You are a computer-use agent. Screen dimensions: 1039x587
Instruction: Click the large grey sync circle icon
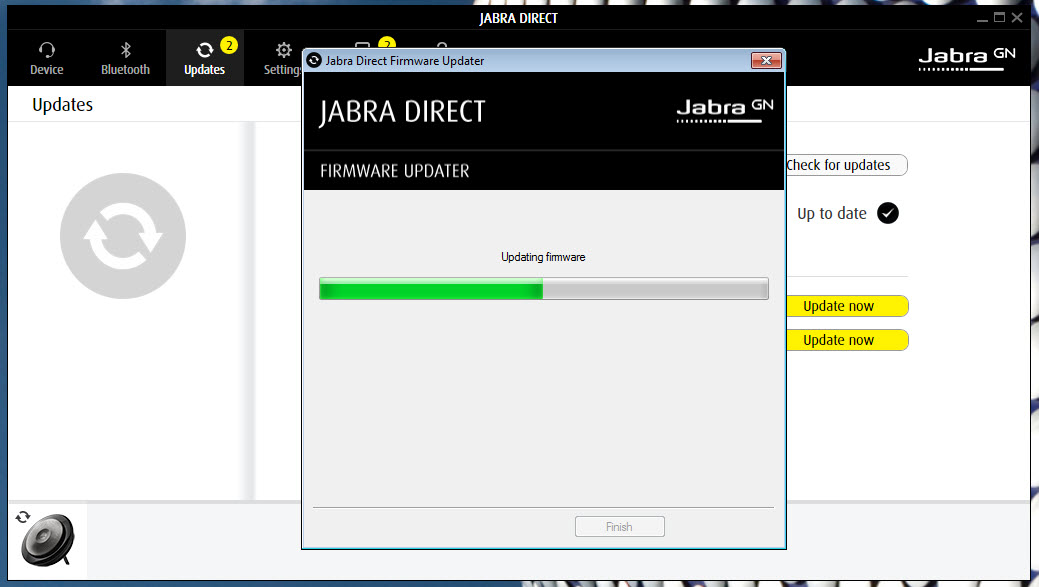[x=123, y=236]
